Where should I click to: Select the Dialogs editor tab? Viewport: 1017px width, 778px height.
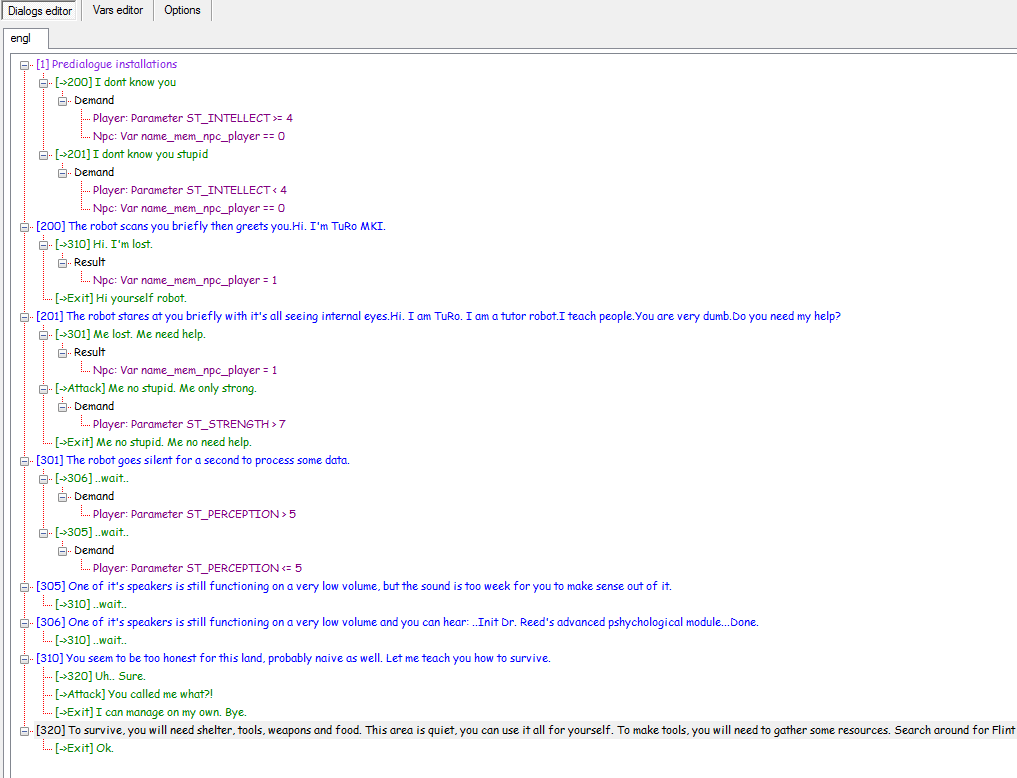click(40, 11)
